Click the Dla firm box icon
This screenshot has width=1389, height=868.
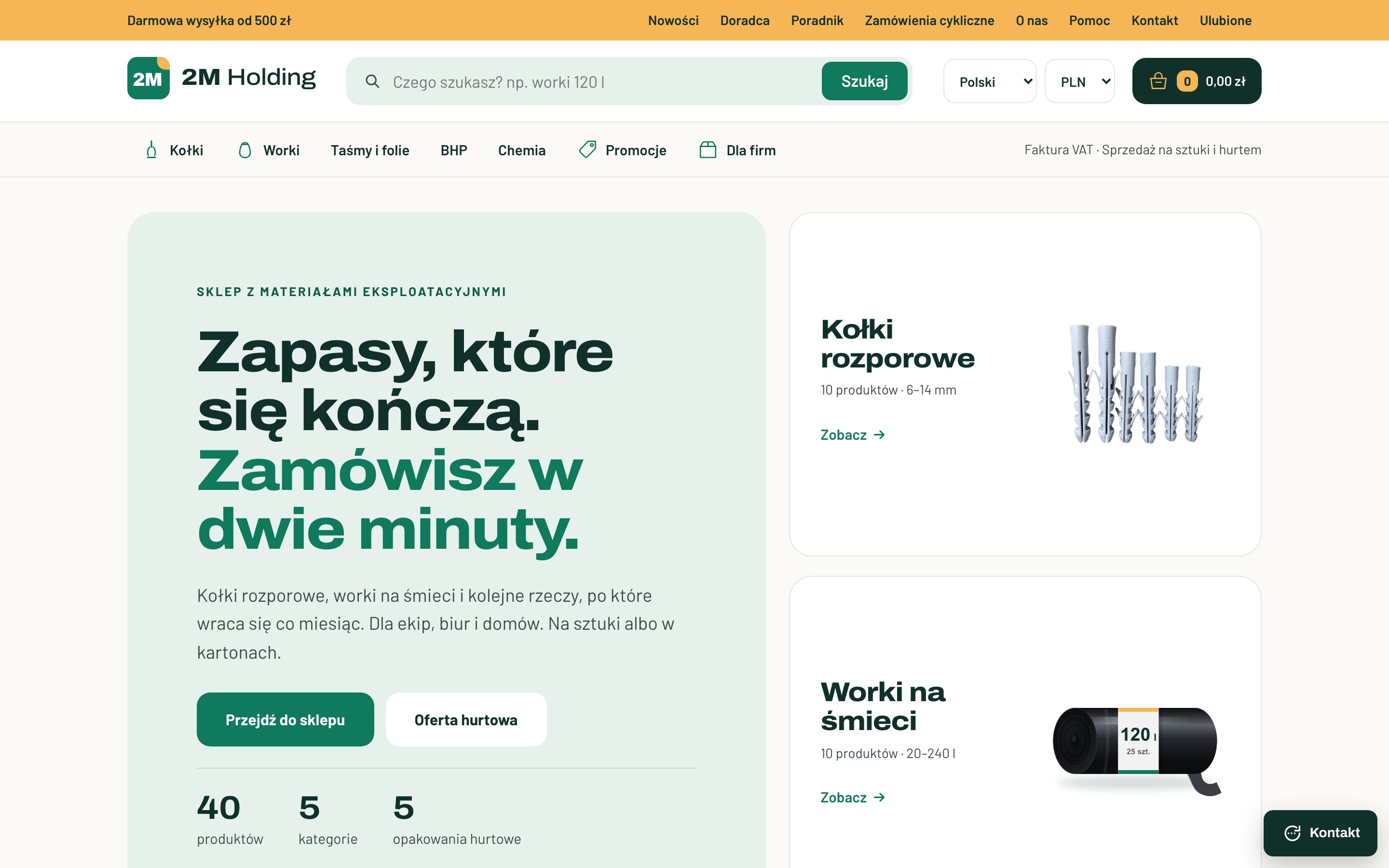708,150
